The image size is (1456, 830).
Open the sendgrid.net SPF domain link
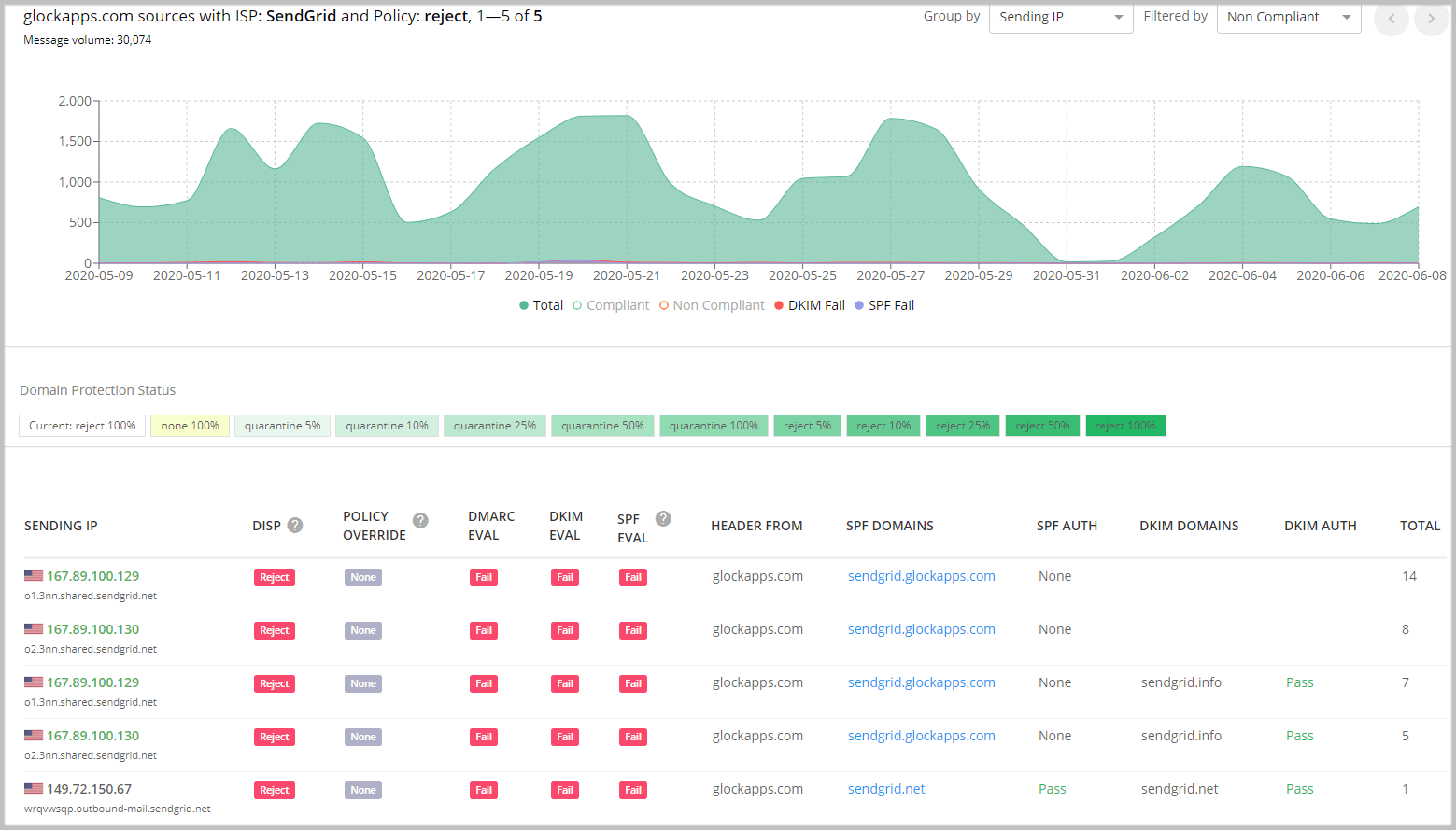[x=886, y=789]
